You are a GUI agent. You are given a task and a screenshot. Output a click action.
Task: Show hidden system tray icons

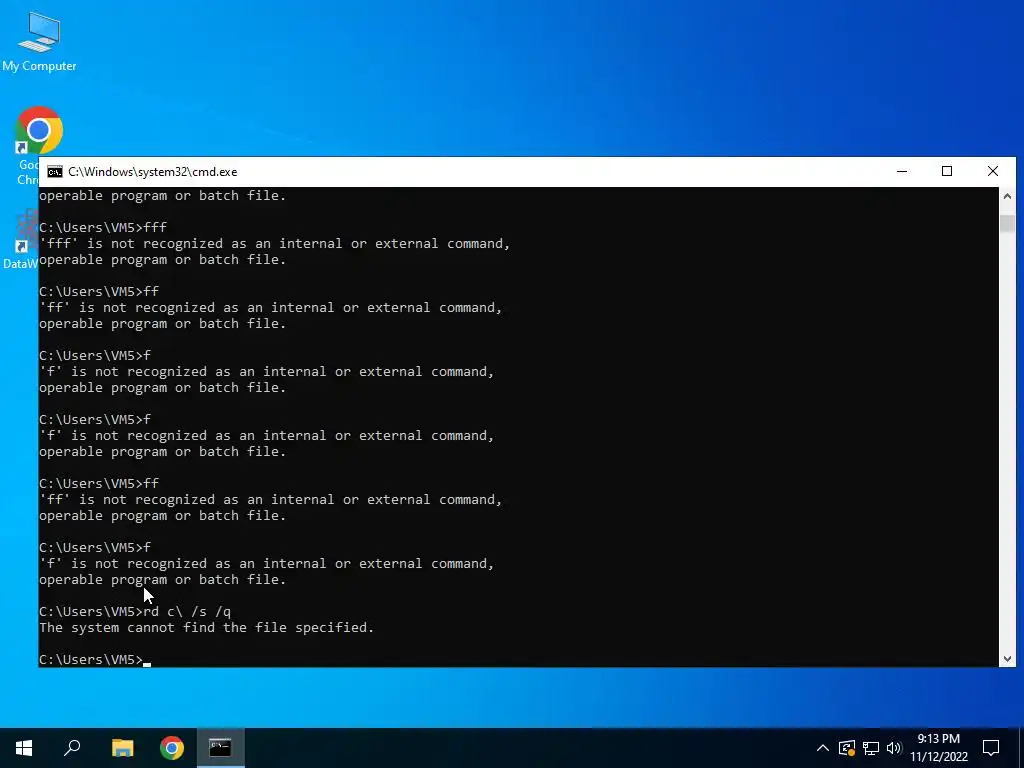[823, 748]
